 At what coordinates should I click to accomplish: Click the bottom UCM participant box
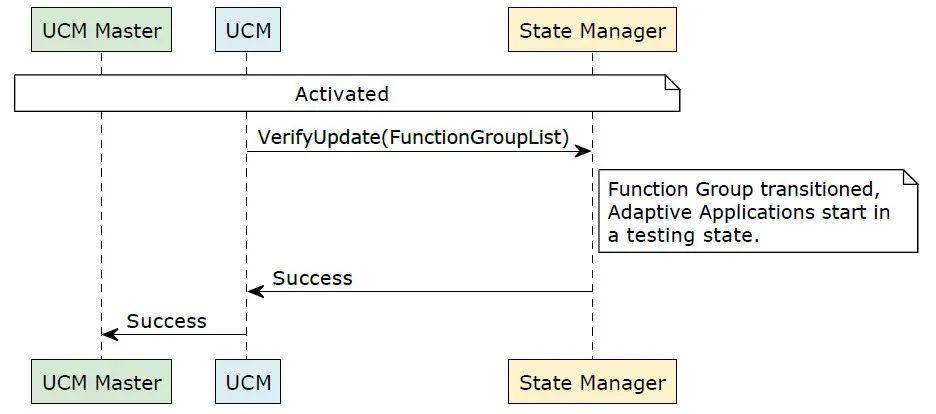click(248, 382)
